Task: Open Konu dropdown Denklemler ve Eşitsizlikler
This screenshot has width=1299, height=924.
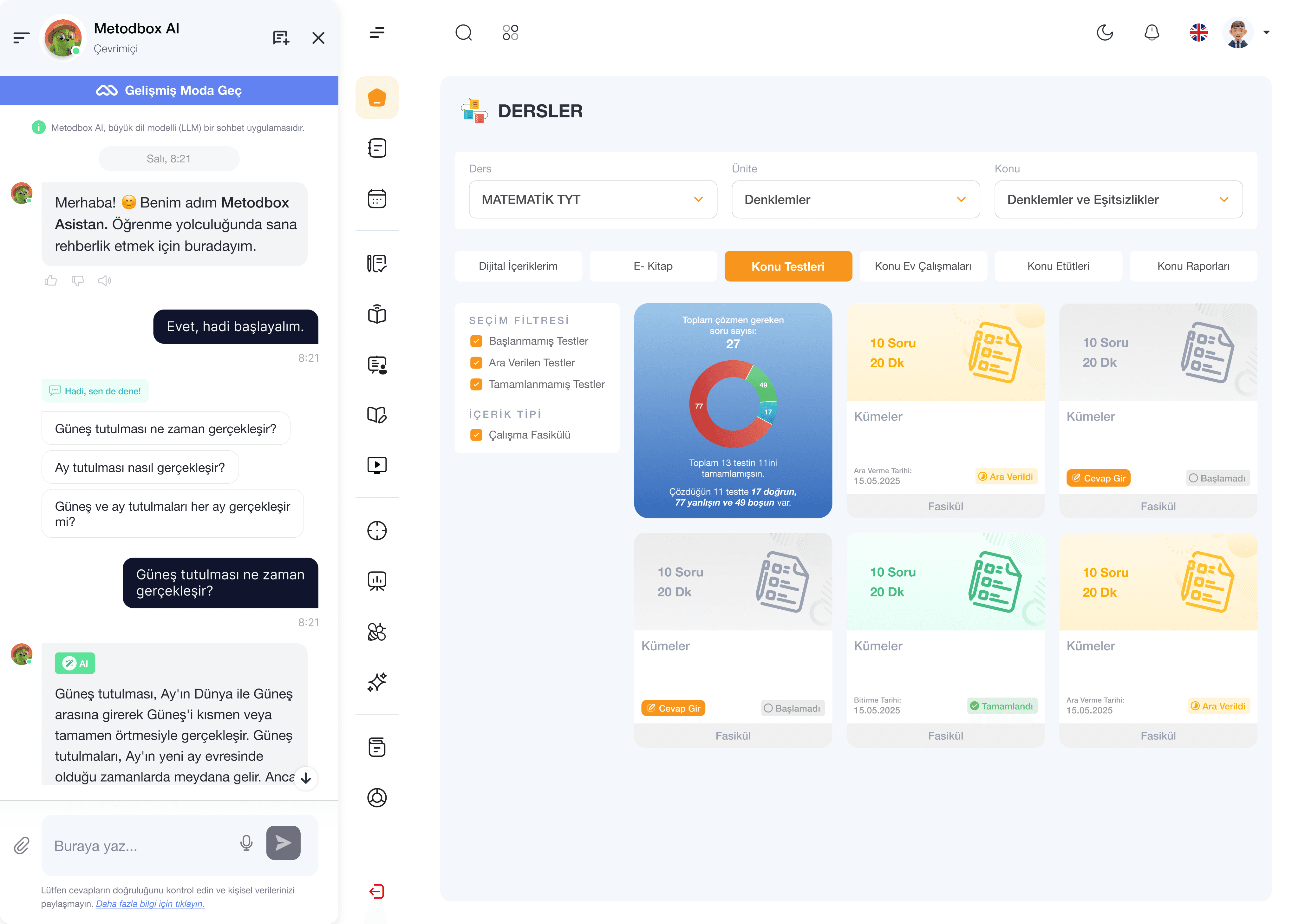Action: (x=1118, y=199)
